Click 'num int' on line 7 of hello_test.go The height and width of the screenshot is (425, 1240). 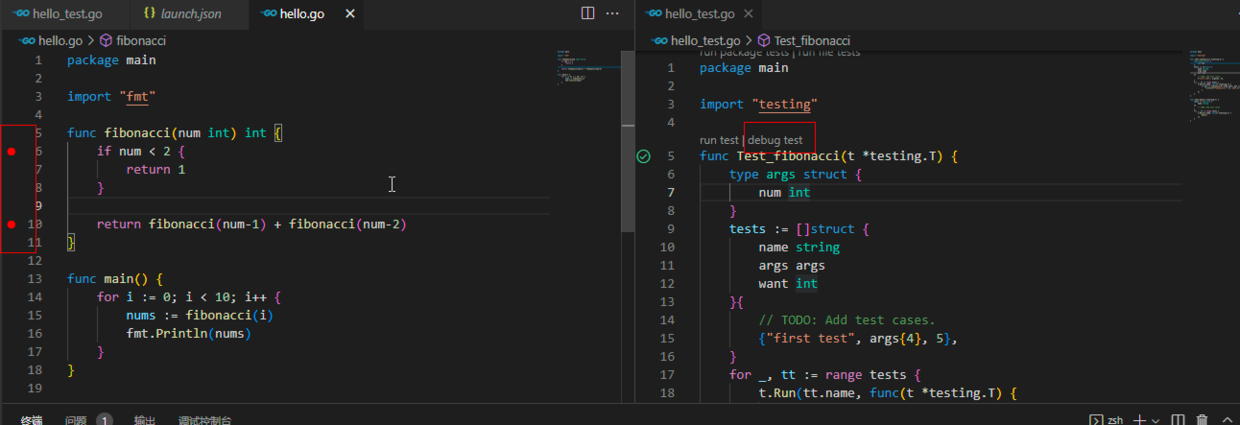(x=784, y=192)
